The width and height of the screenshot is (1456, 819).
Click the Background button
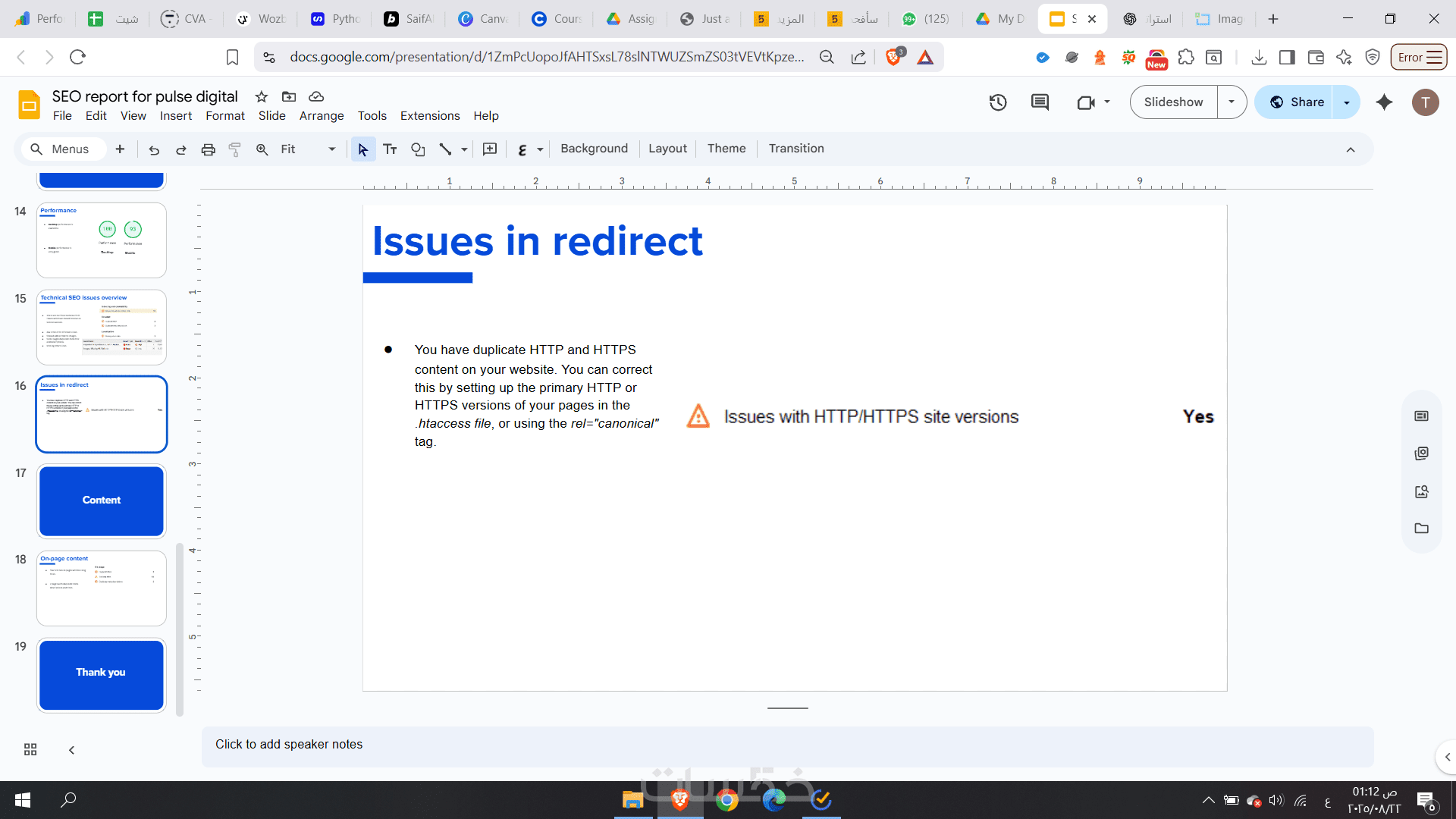point(594,149)
